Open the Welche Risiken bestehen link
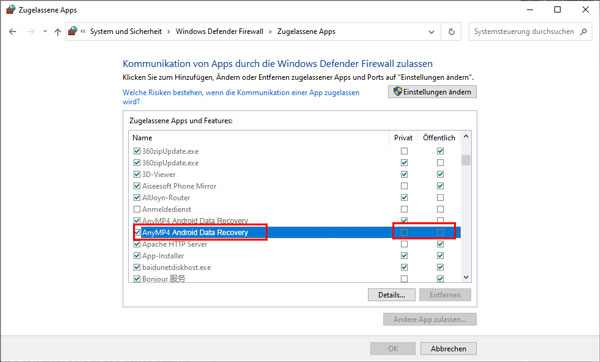600x362 pixels. coord(241,97)
